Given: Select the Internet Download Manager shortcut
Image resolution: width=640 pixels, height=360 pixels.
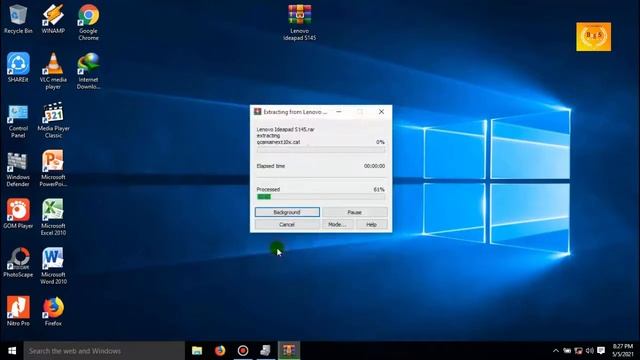Looking at the screenshot, I should (x=88, y=71).
